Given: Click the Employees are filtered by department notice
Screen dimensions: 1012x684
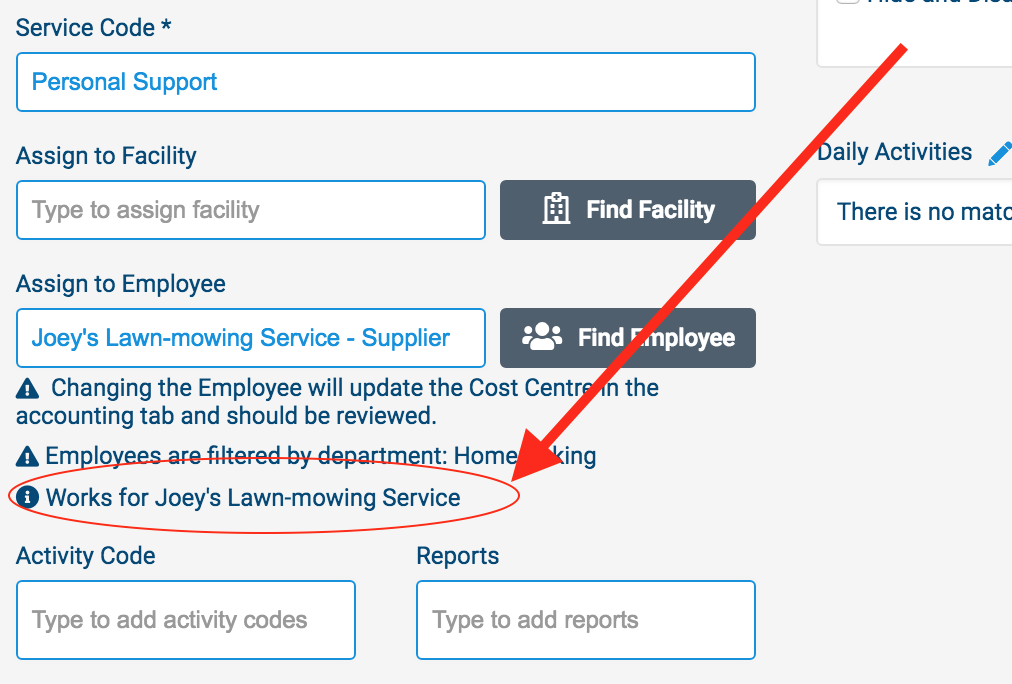Looking at the screenshot, I should [x=320, y=456].
